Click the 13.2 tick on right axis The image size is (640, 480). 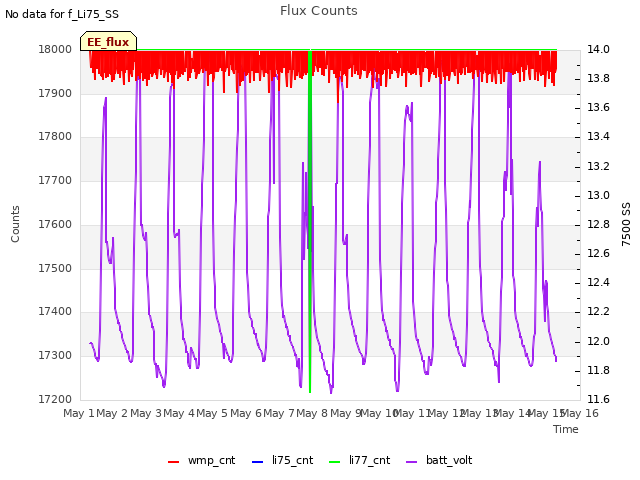[598, 167]
